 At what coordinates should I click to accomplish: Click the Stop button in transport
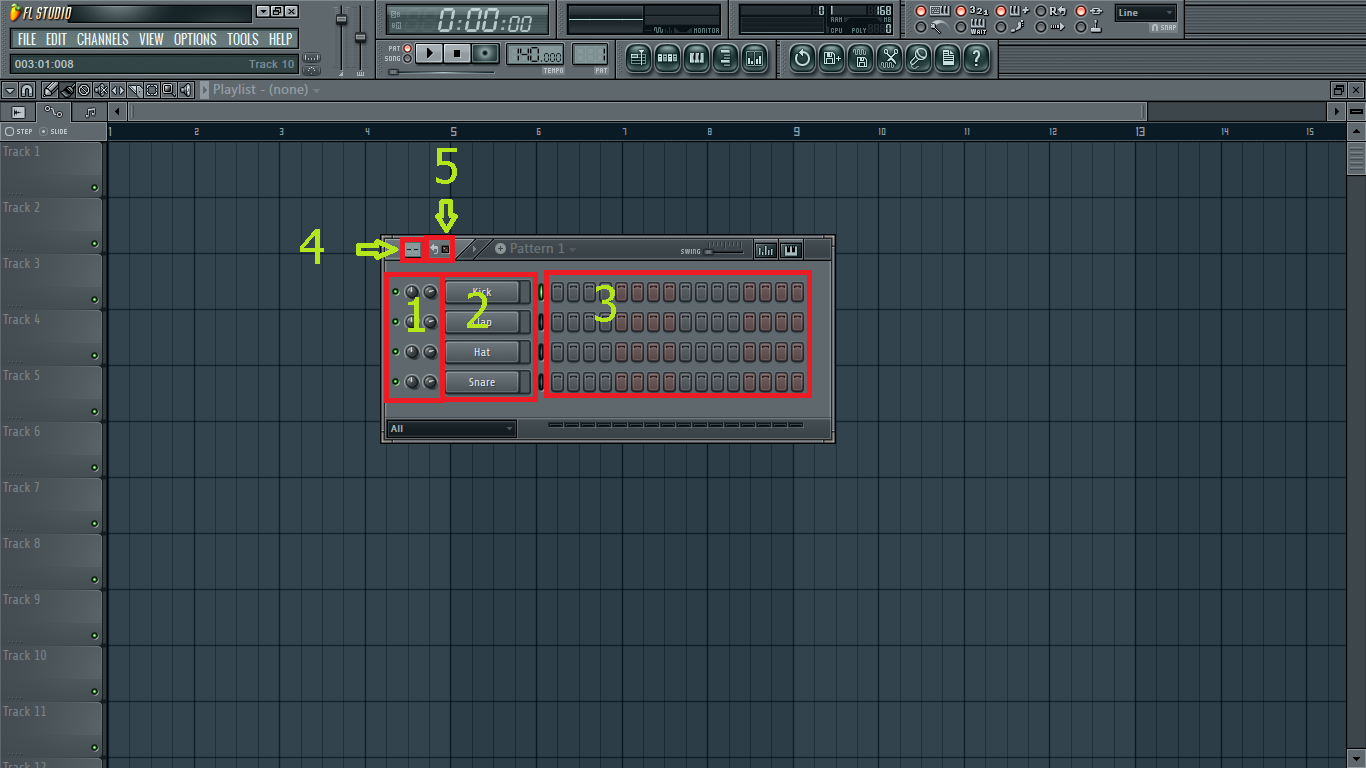pos(457,53)
